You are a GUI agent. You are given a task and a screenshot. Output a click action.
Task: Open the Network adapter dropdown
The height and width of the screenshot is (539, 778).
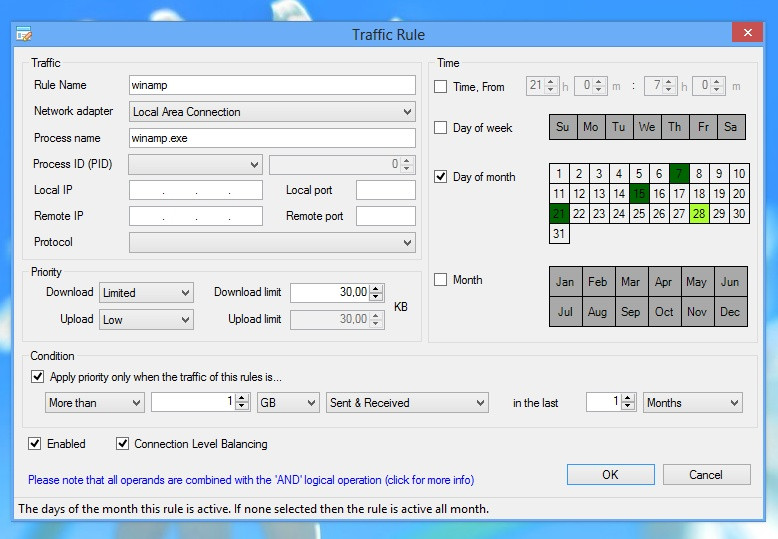pyautogui.click(x=272, y=112)
